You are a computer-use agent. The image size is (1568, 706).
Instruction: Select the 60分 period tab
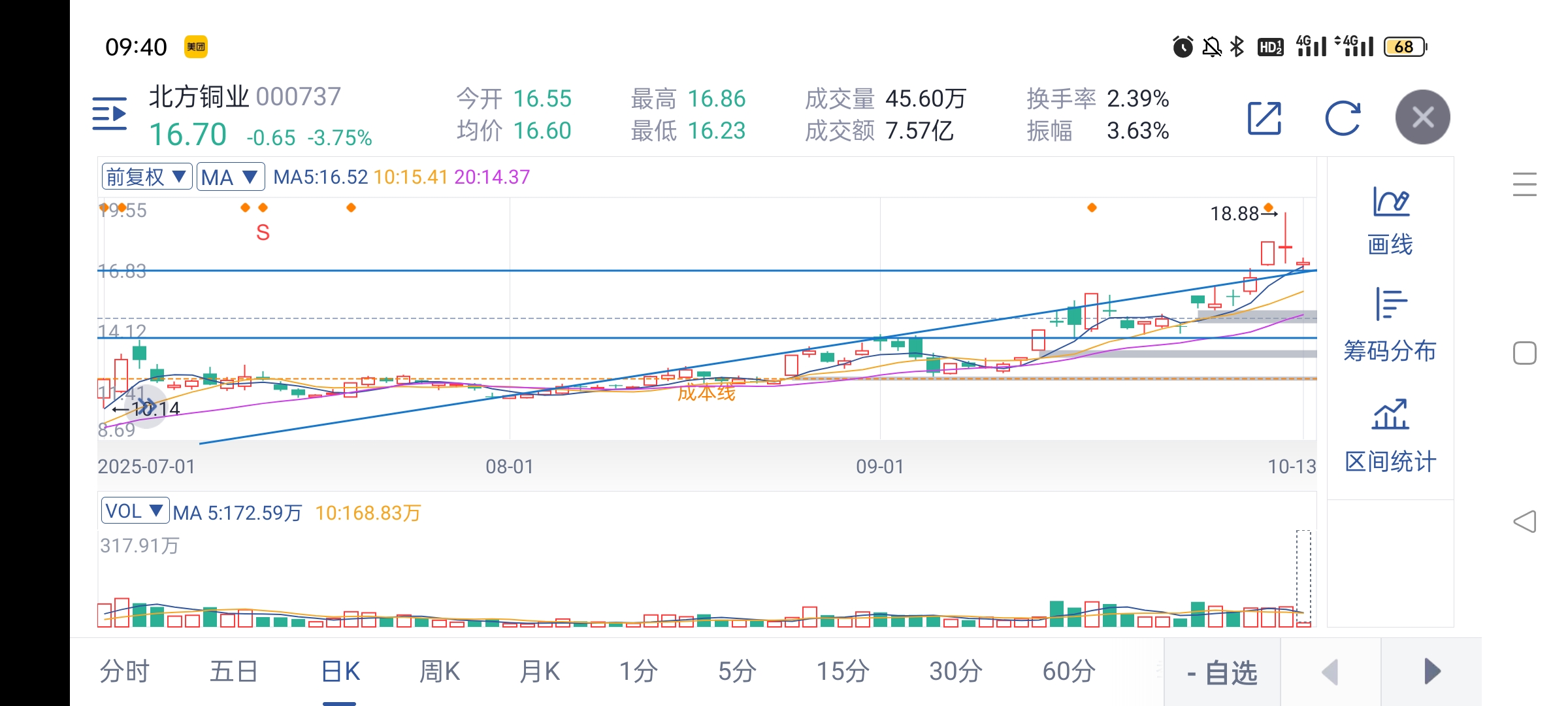(1068, 671)
